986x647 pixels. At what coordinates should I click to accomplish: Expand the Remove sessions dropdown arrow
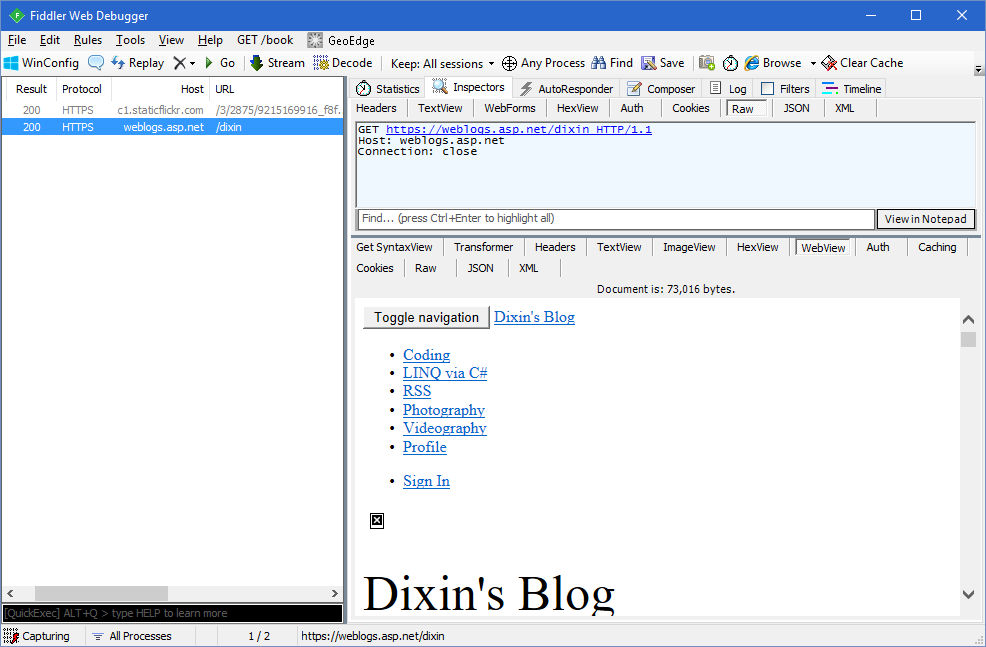click(192, 64)
